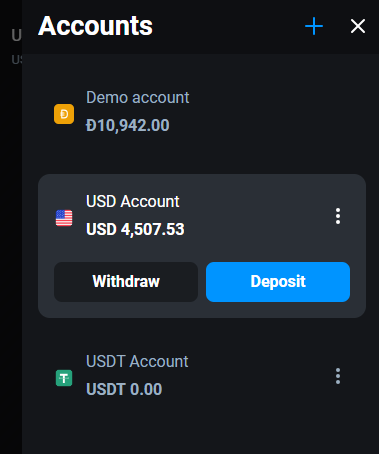
Task: Click the USDT 0.00 balance
Action: pos(124,389)
